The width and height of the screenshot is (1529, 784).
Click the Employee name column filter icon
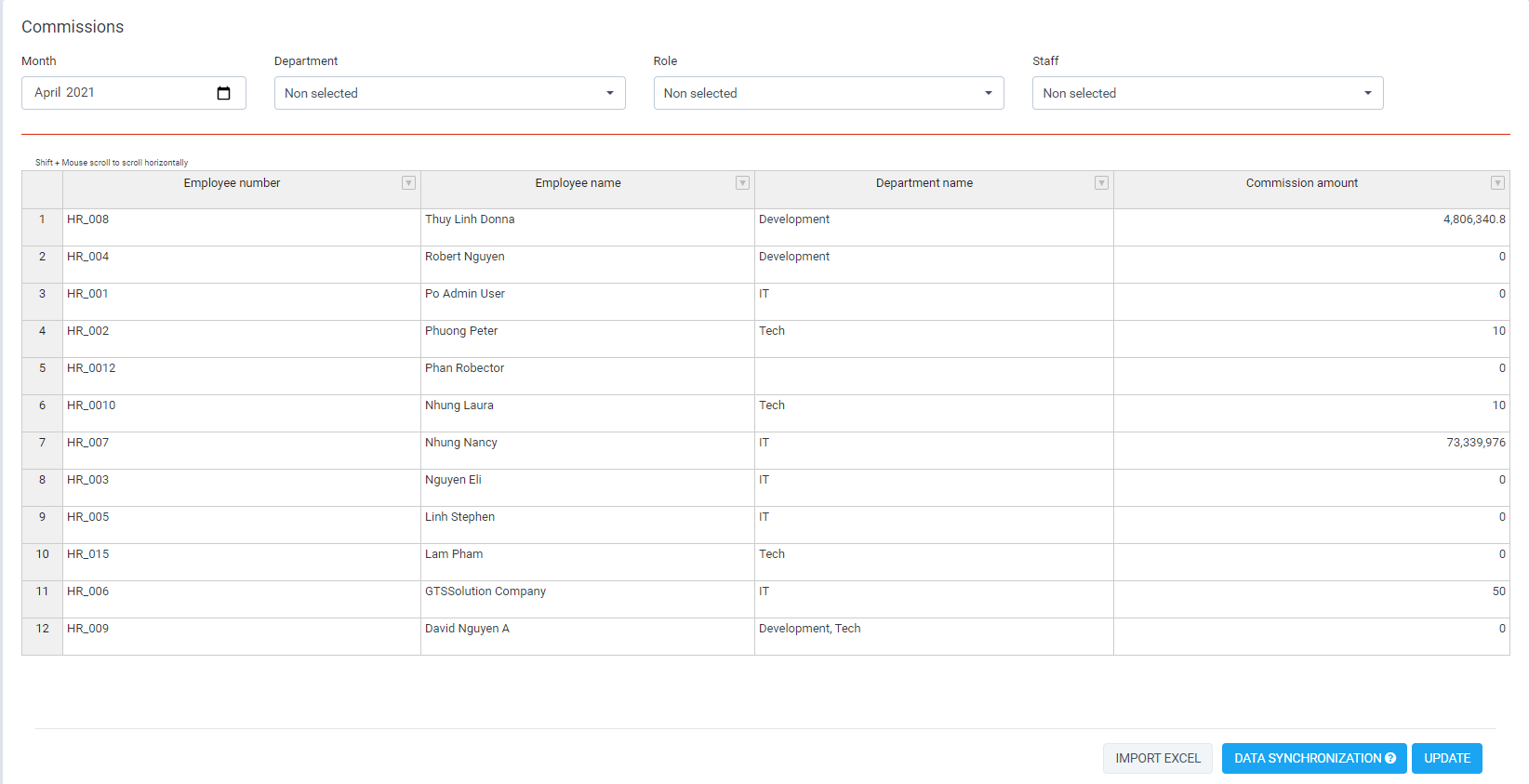coord(742,183)
